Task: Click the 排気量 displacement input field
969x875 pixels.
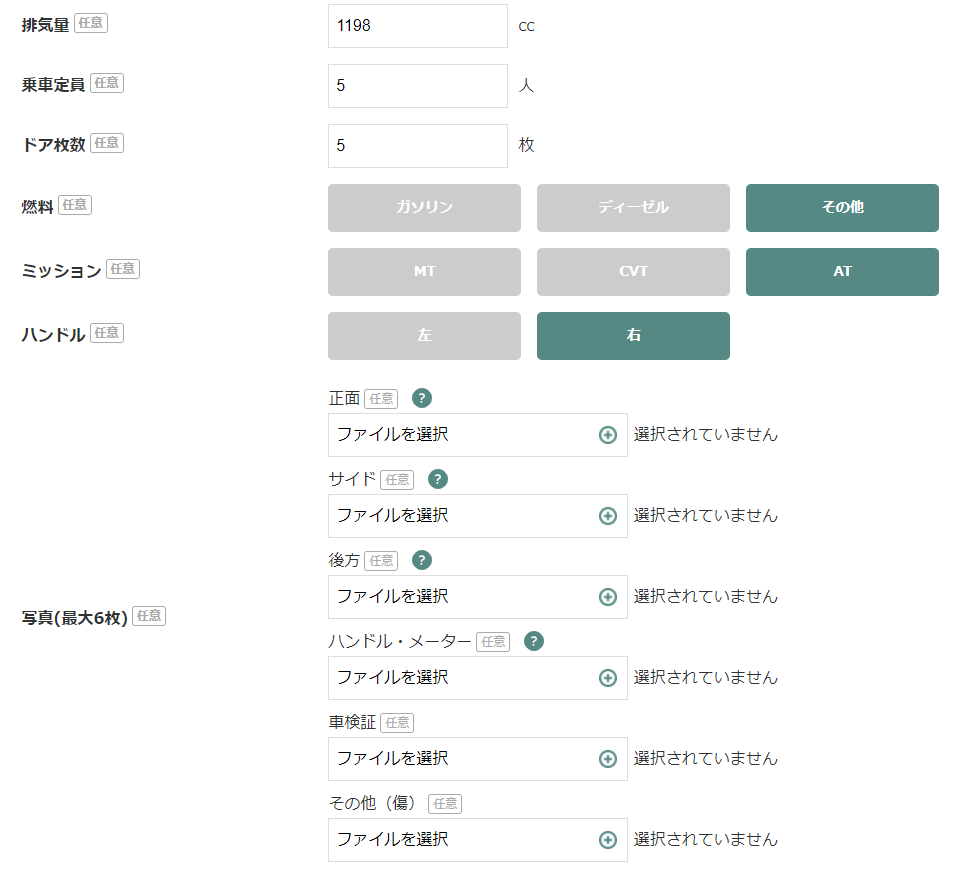Action: click(418, 26)
